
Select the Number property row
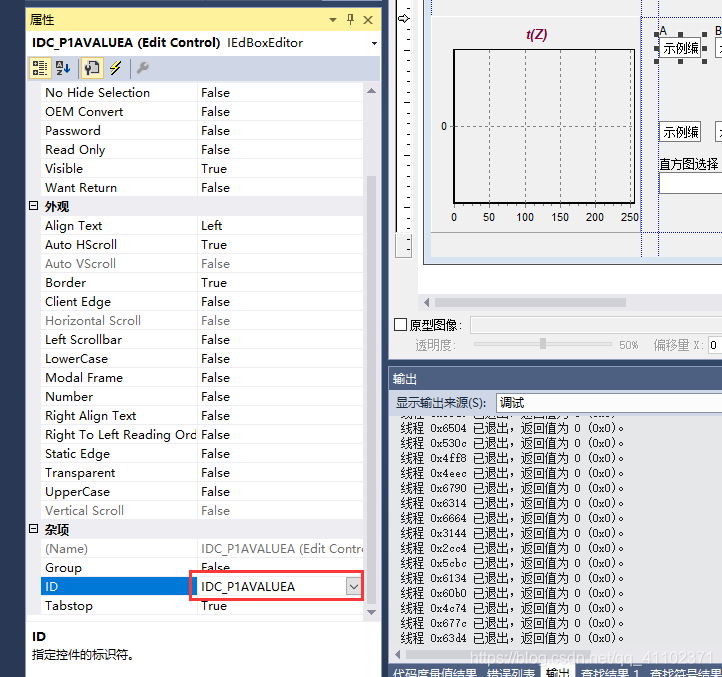pyautogui.click(x=202, y=397)
